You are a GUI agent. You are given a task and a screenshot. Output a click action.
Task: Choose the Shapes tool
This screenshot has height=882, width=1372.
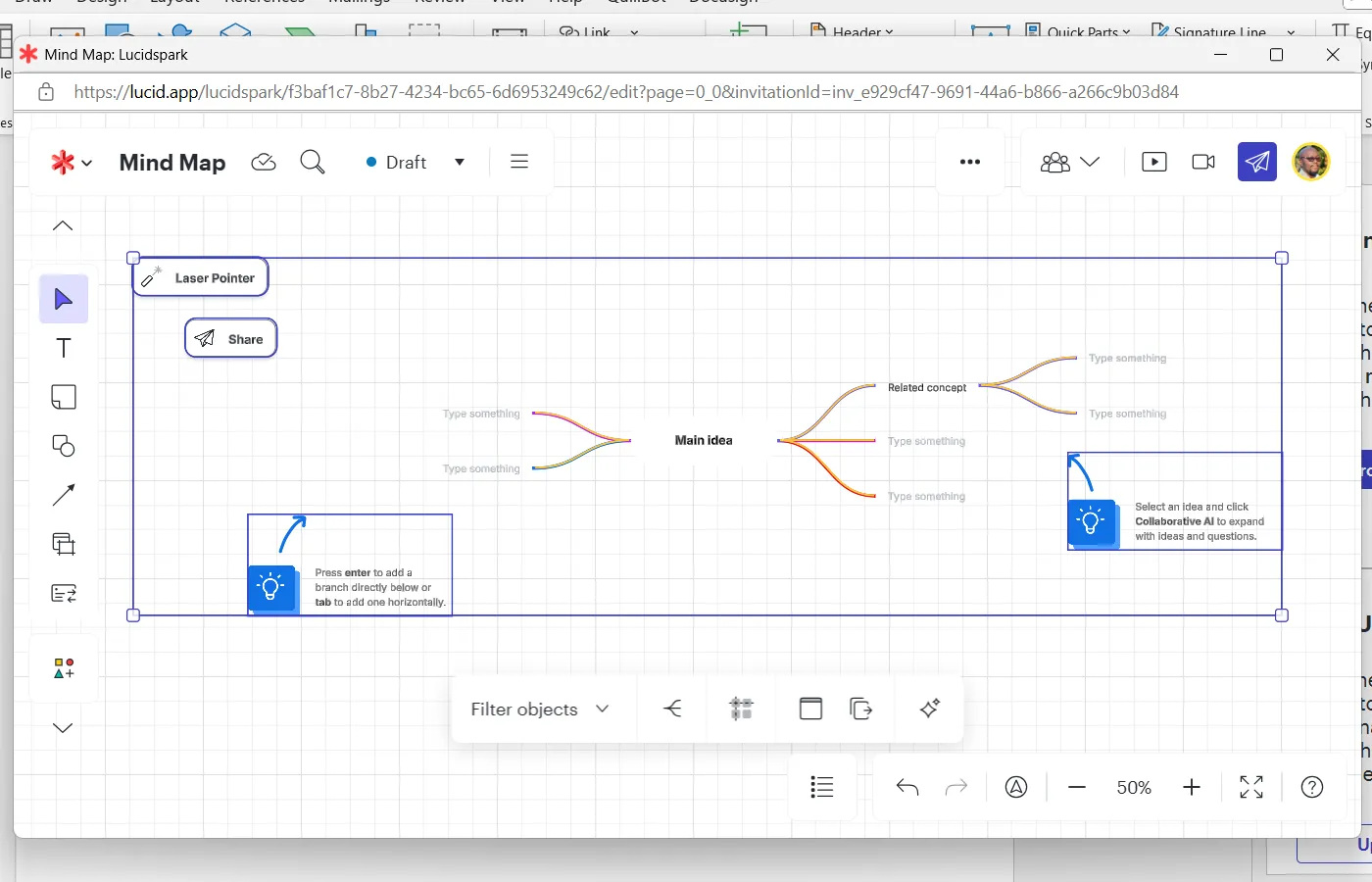pos(64,446)
